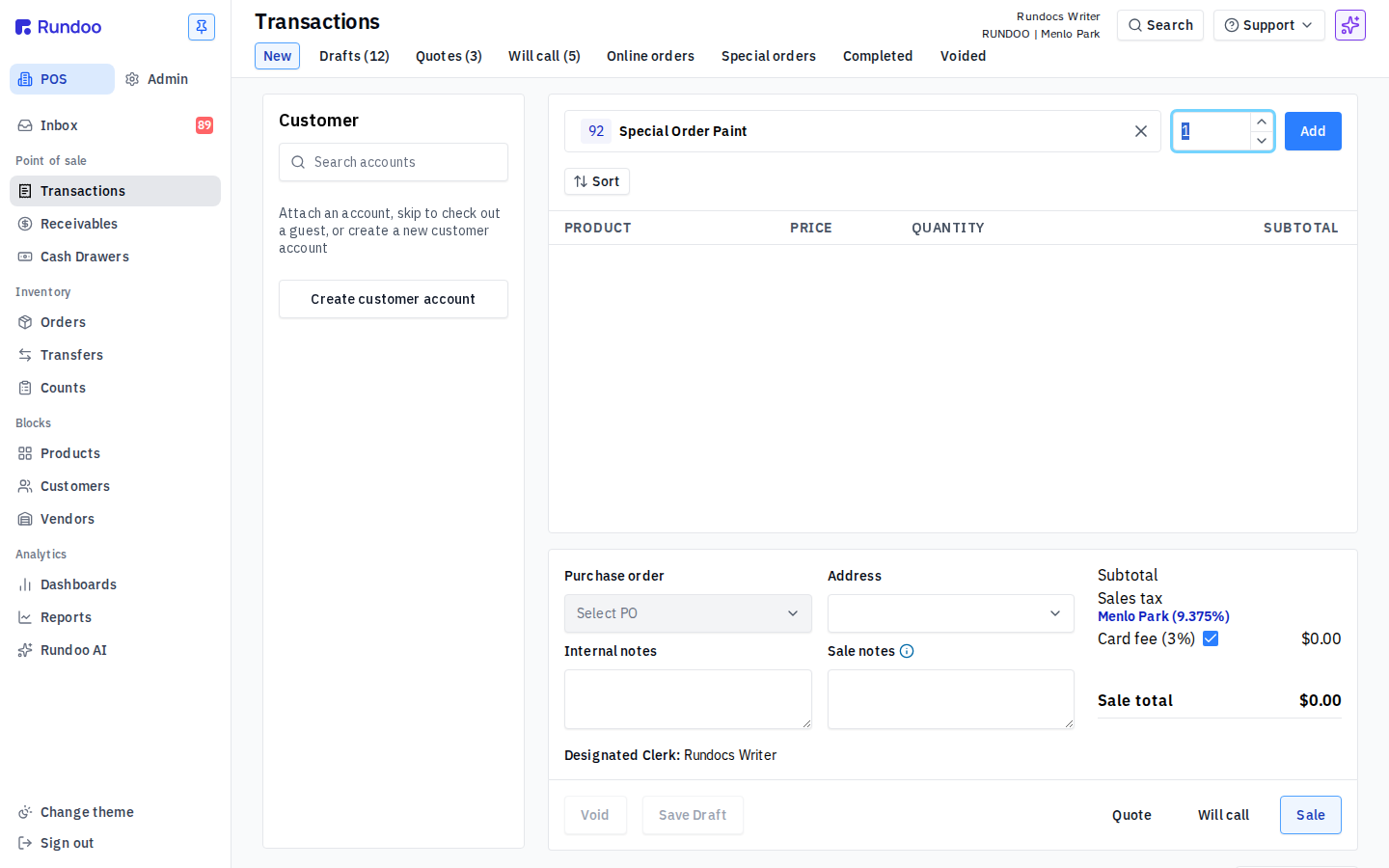Click the QUANTITY column header
The image size is (1389, 868).
(948, 228)
